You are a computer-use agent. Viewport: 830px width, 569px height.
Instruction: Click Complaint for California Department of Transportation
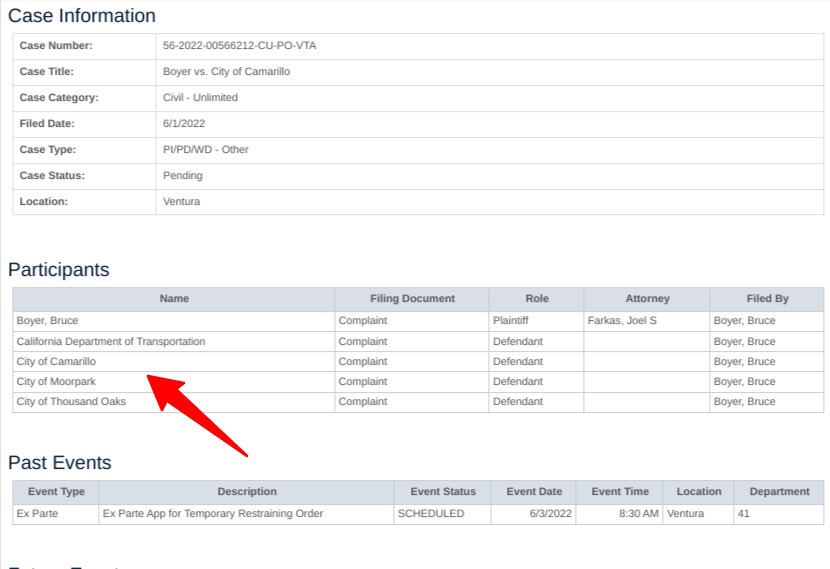[x=363, y=341]
